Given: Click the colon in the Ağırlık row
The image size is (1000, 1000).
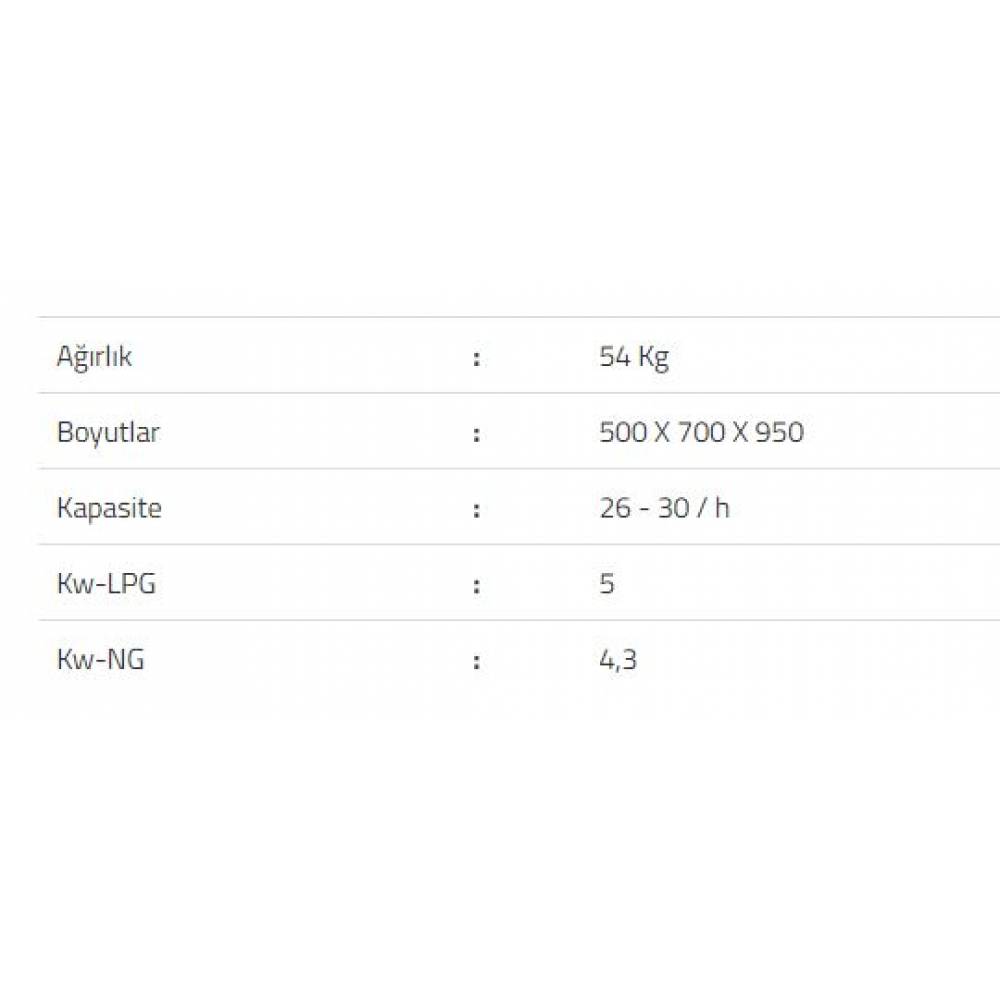Looking at the screenshot, I should coord(477,358).
